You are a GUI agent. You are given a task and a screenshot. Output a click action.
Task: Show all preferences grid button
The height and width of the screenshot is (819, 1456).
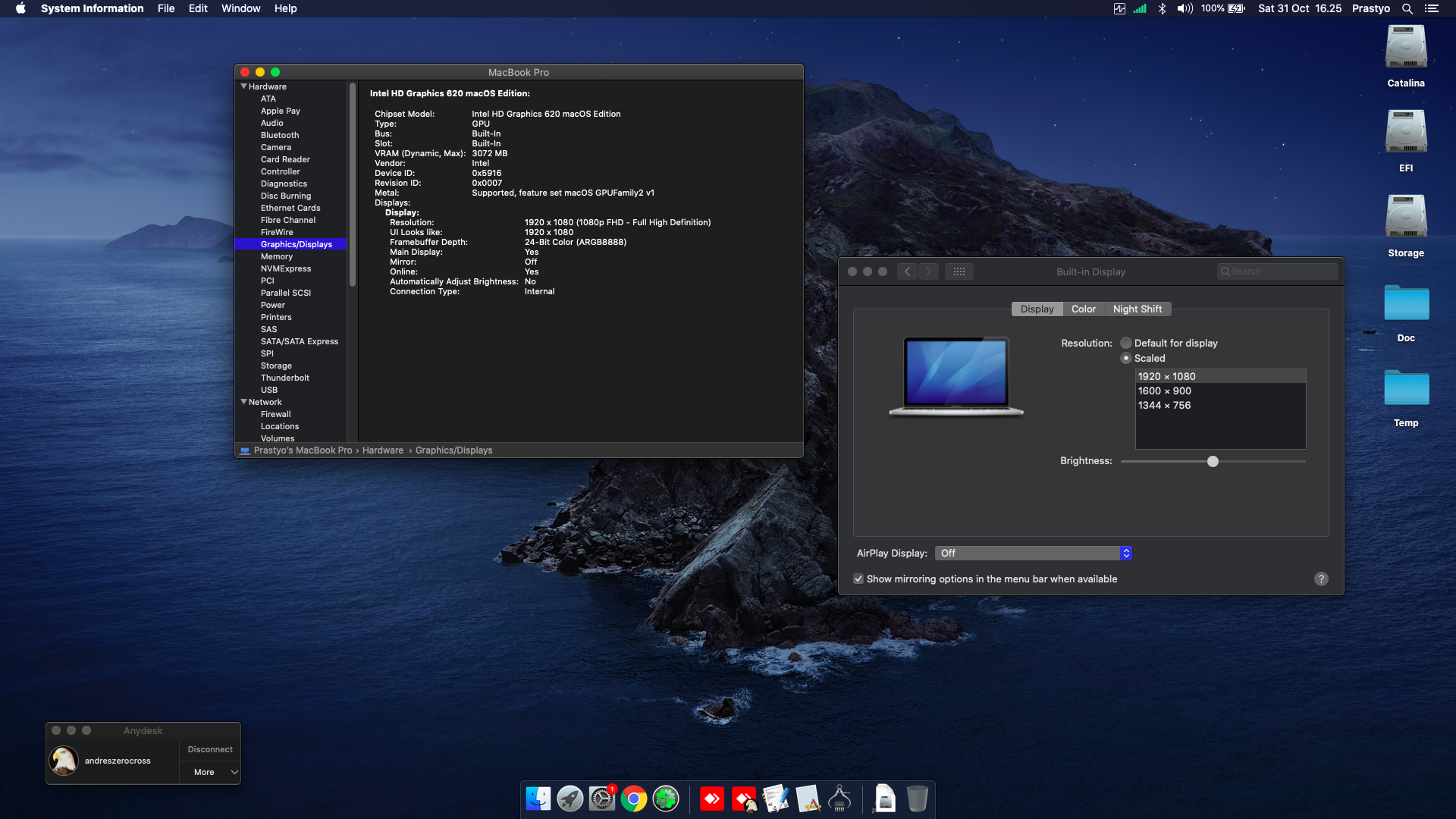point(959,271)
